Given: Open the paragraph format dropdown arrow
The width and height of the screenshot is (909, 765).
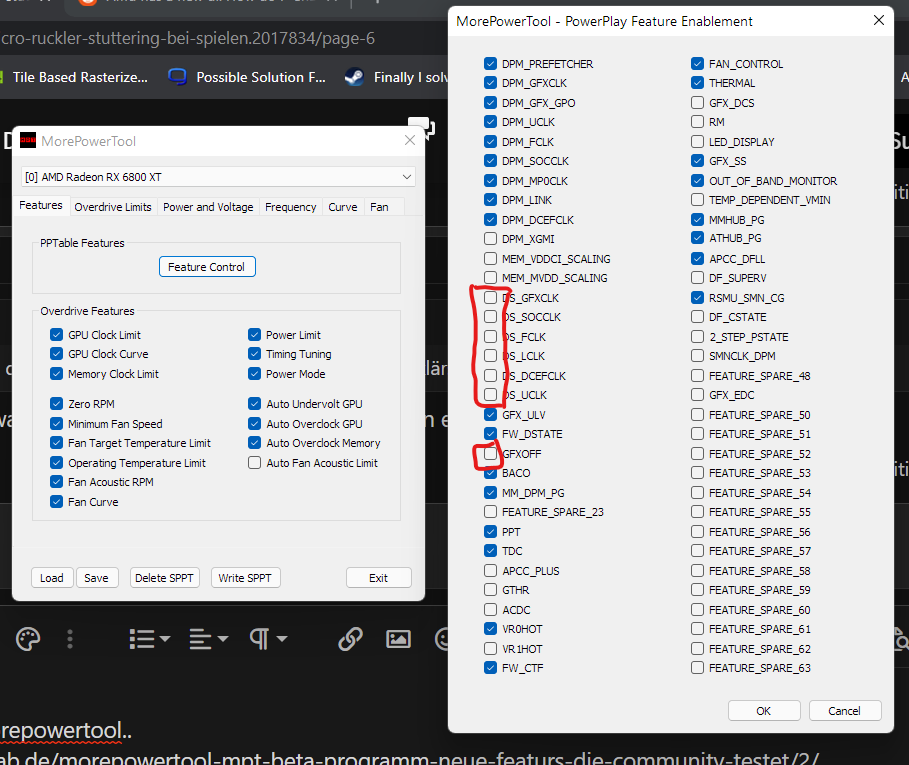Looking at the screenshot, I should pyautogui.click(x=282, y=639).
